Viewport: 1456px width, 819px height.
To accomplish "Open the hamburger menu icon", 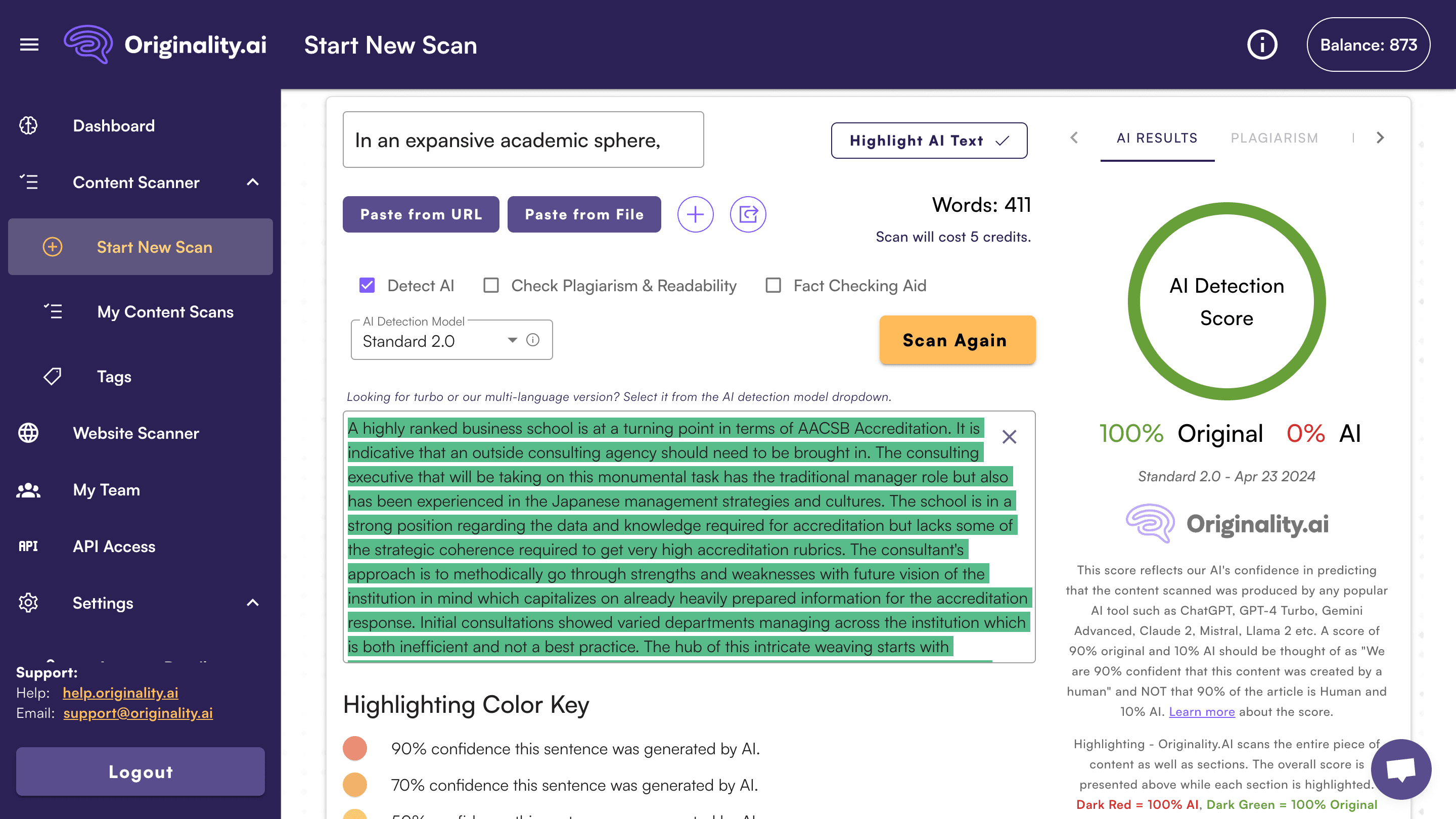I will [29, 44].
